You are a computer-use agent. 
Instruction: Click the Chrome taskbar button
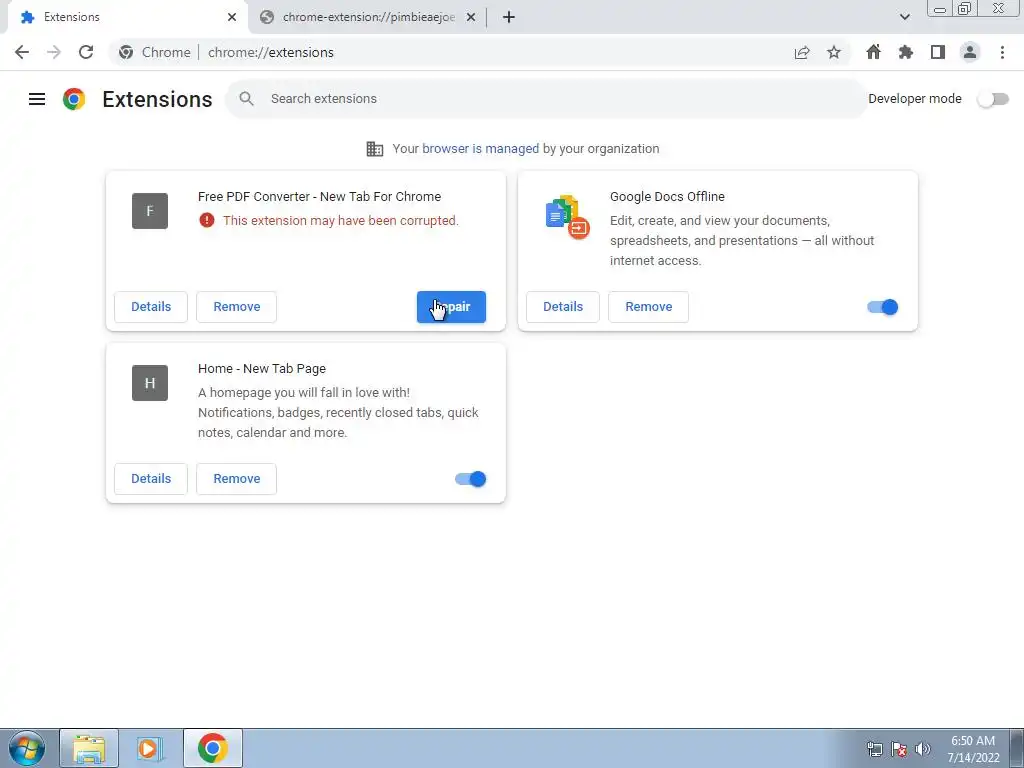coord(213,748)
